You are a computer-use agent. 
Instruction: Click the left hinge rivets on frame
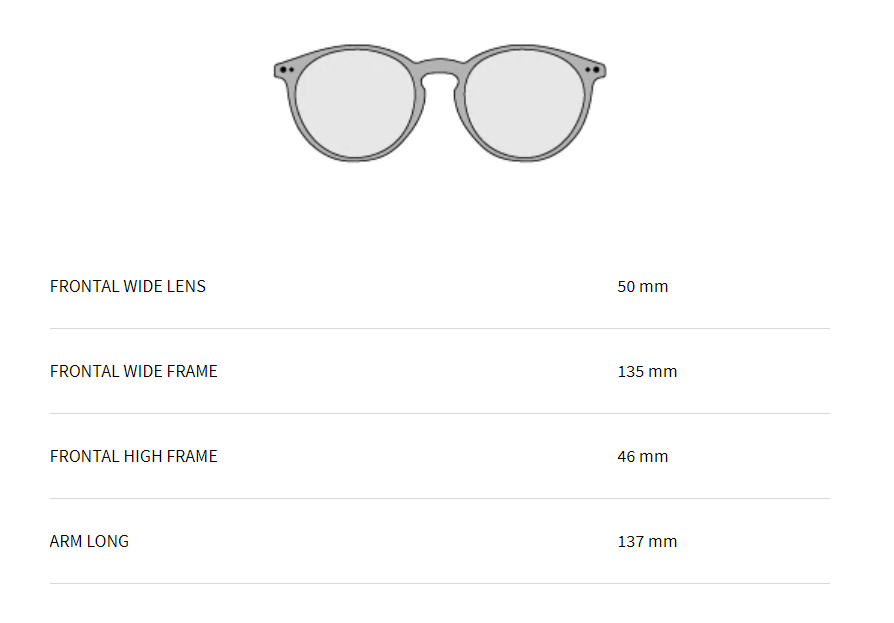(287, 70)
